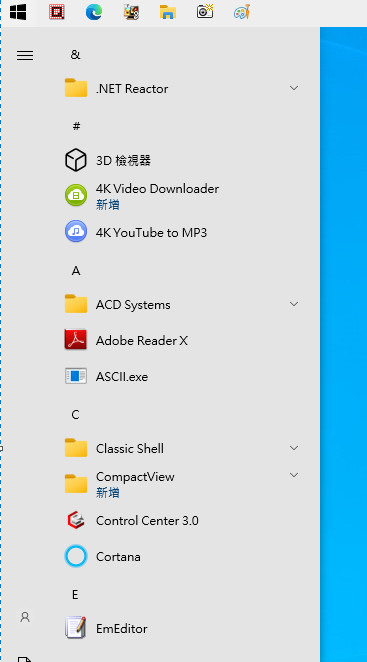Launch ASCII.exe by its name
This screenshot has height=662, width=367.
coord(122,377)
